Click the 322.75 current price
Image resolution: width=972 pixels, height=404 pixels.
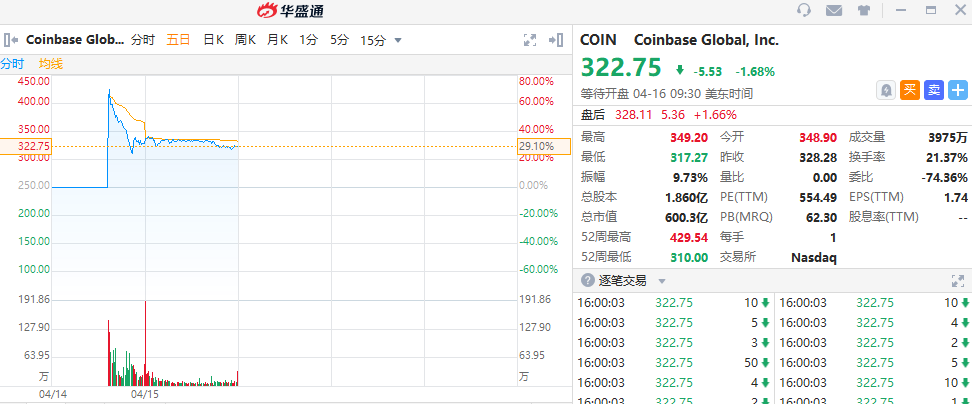pyautogui.click(x=621, y=68)
